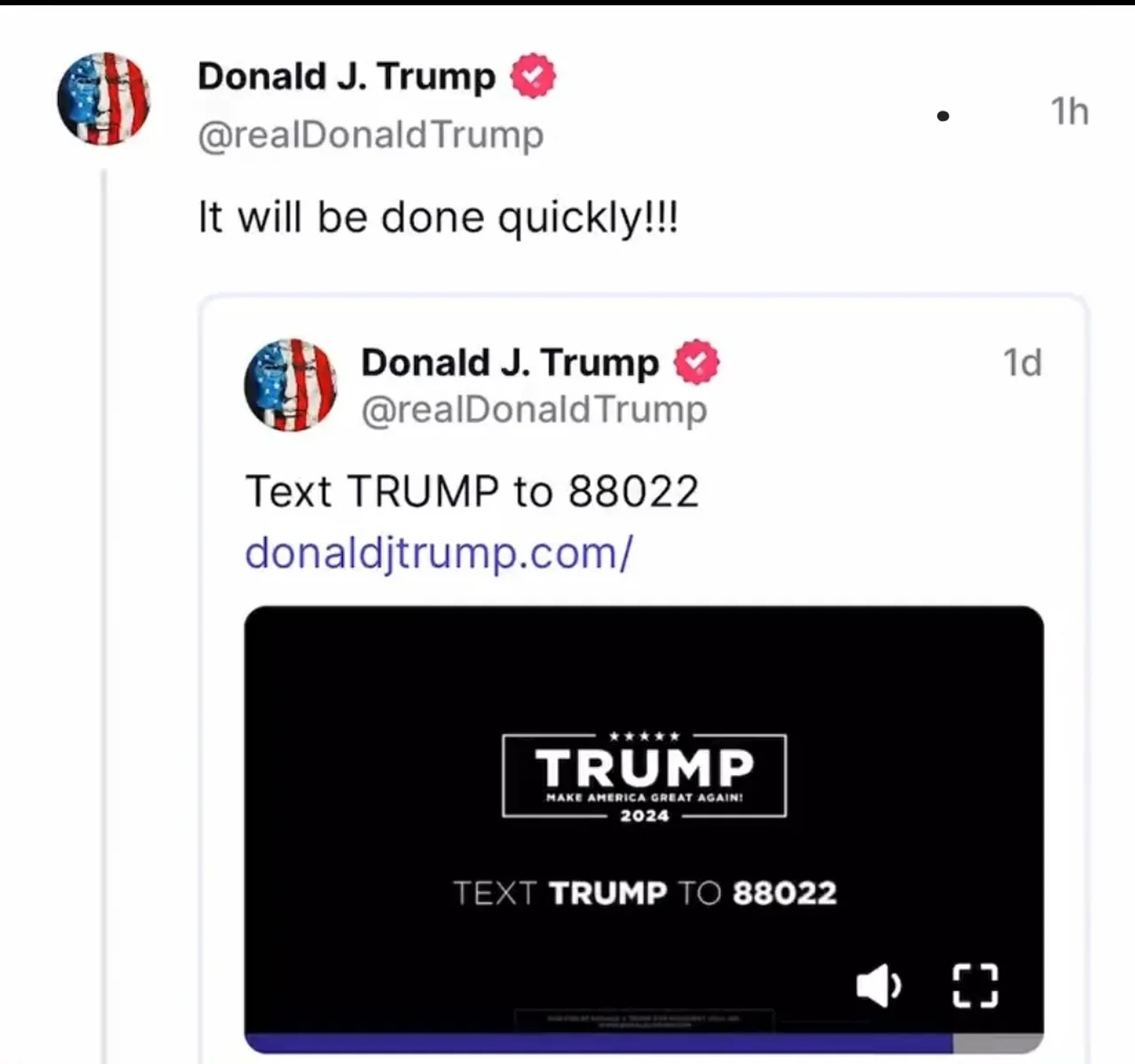
Task: Click the 1d timestamp on the quoted post
Action: coord(1022,363)
